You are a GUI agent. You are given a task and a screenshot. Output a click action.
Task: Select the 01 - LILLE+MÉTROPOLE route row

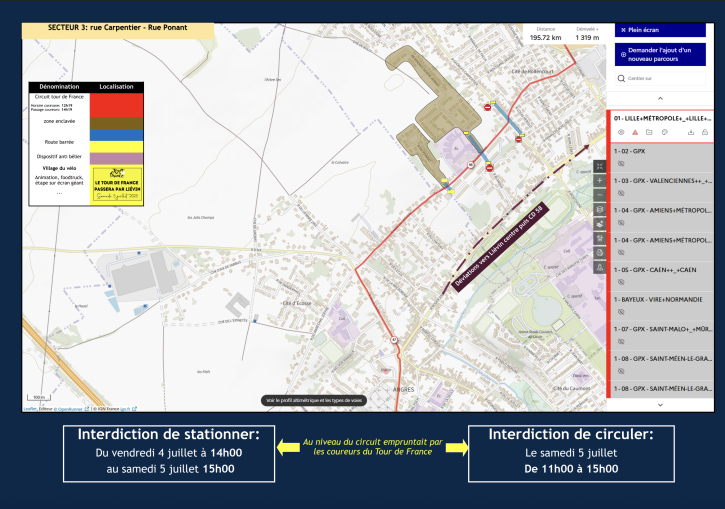click(x=660, y=125)
